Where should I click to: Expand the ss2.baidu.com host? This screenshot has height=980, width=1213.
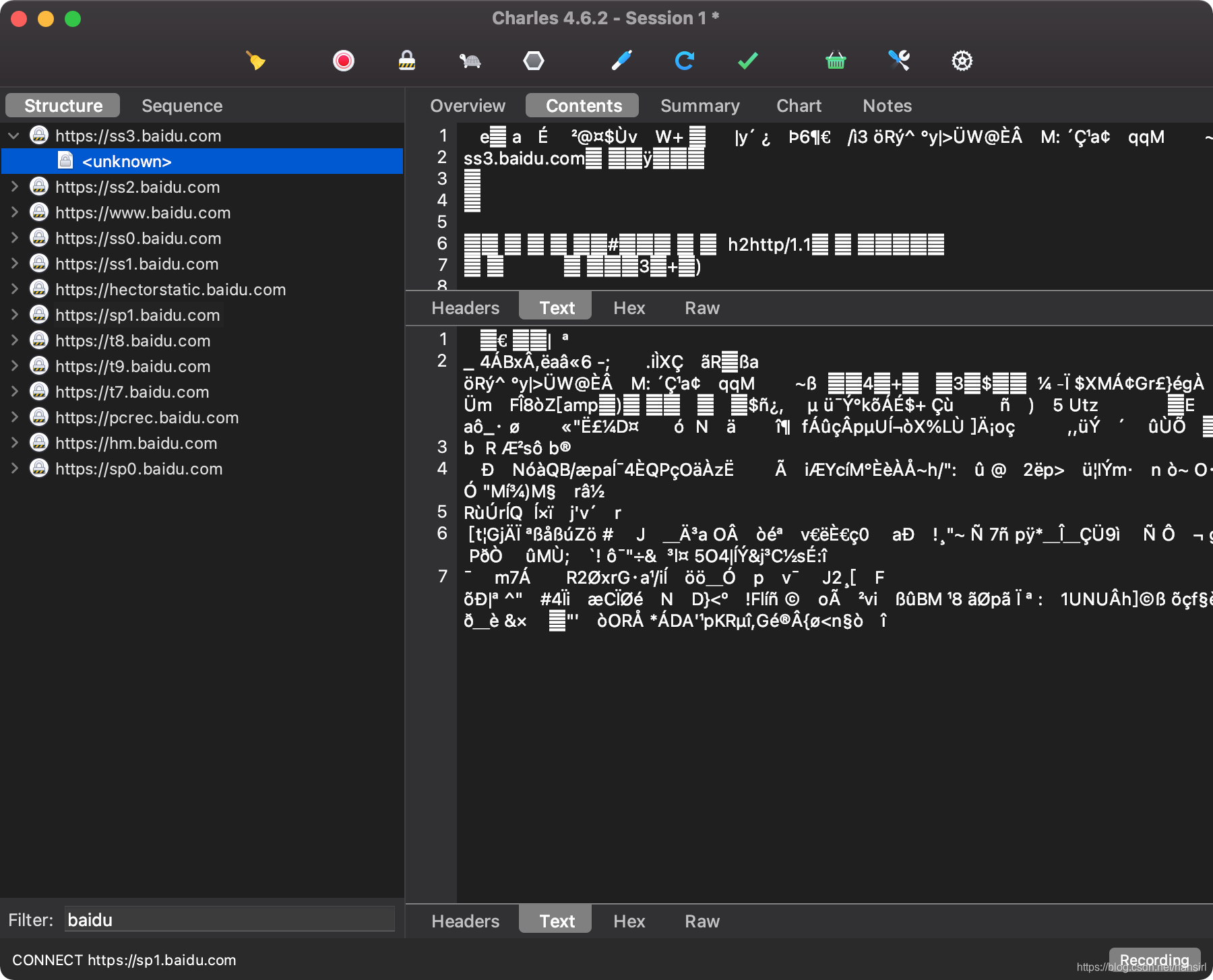coord(13,187)
